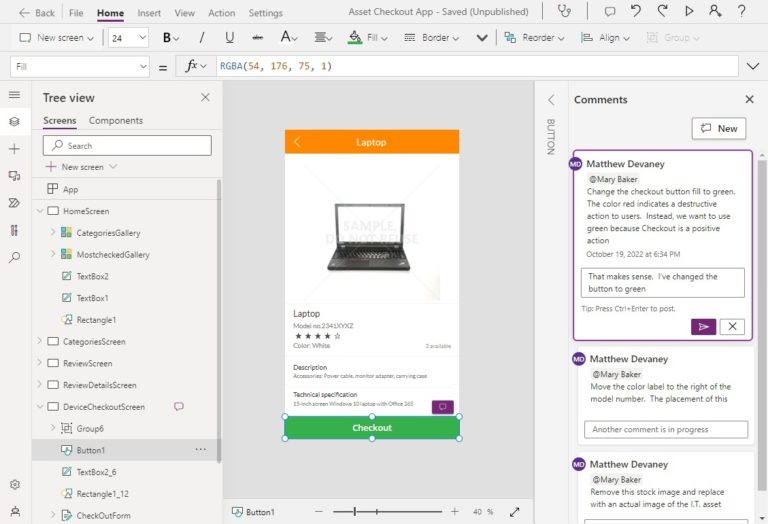Open the comments speech bubble icon in header
Image resolution: width=768 pixels, height=524 pixels.
coord(610,11)
